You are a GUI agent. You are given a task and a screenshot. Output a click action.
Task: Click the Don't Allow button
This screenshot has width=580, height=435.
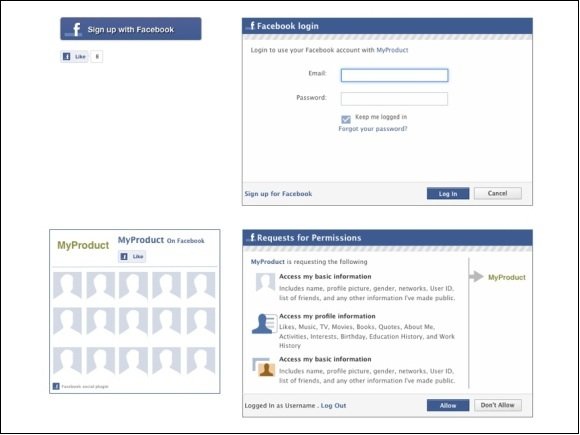498,405
